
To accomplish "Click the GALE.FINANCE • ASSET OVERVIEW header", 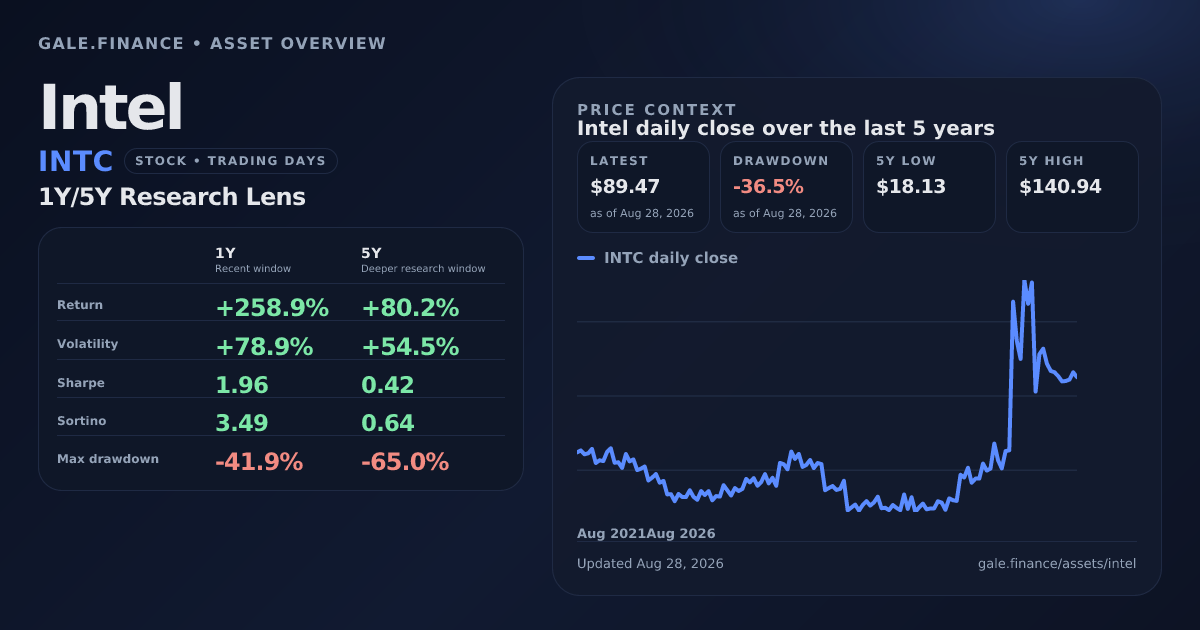I will (x=212, y=44).
